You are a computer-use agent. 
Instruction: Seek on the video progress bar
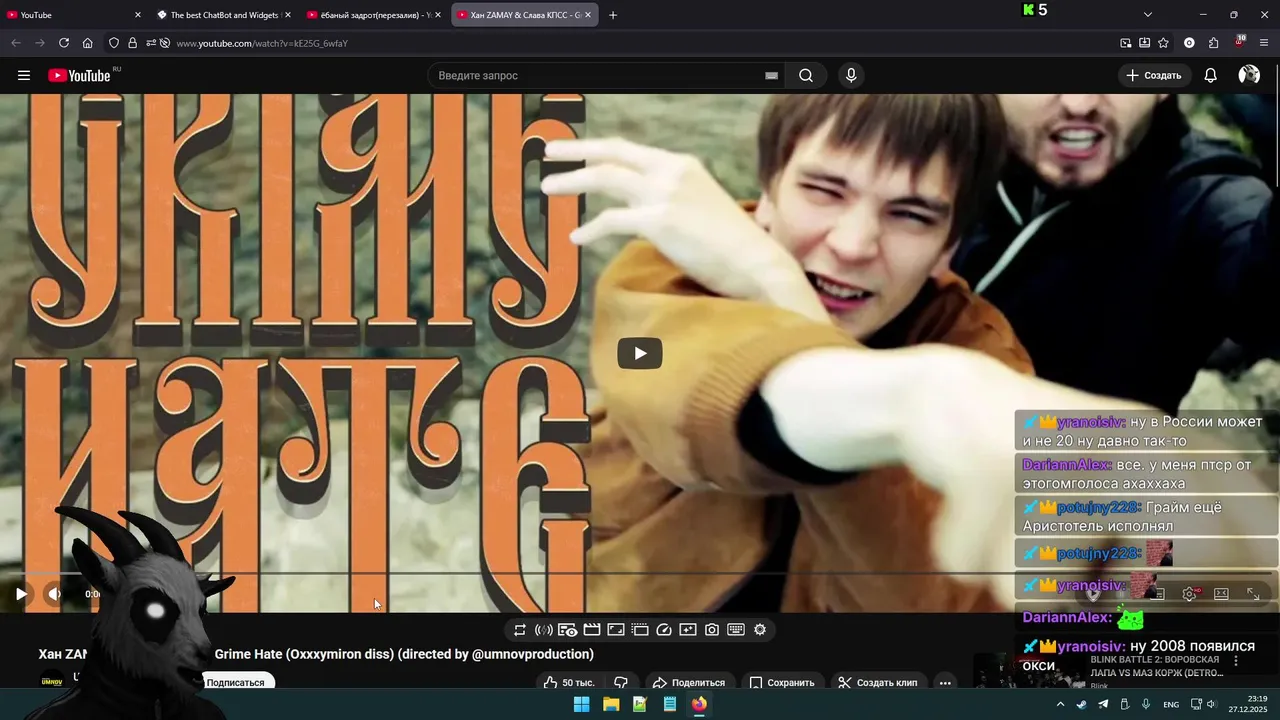click(x=640, y=573)
